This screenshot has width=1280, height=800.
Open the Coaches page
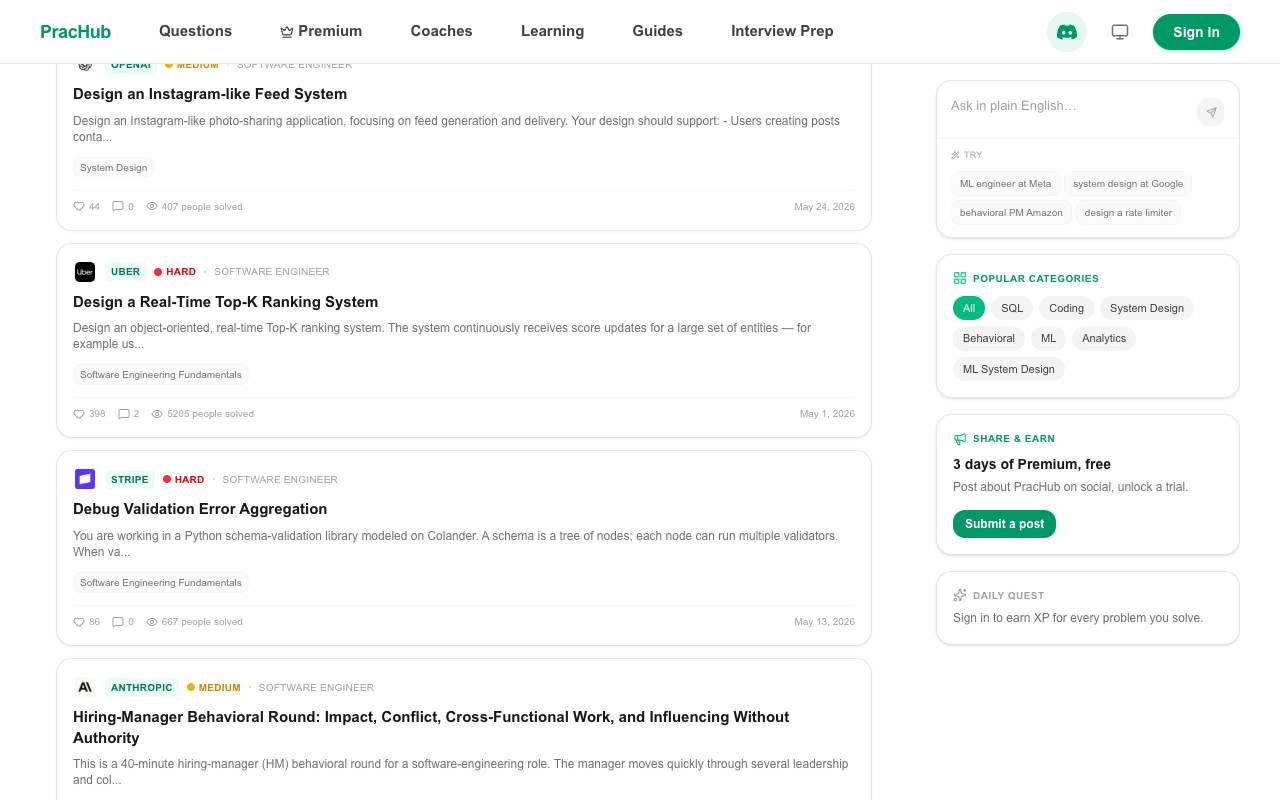441,31
